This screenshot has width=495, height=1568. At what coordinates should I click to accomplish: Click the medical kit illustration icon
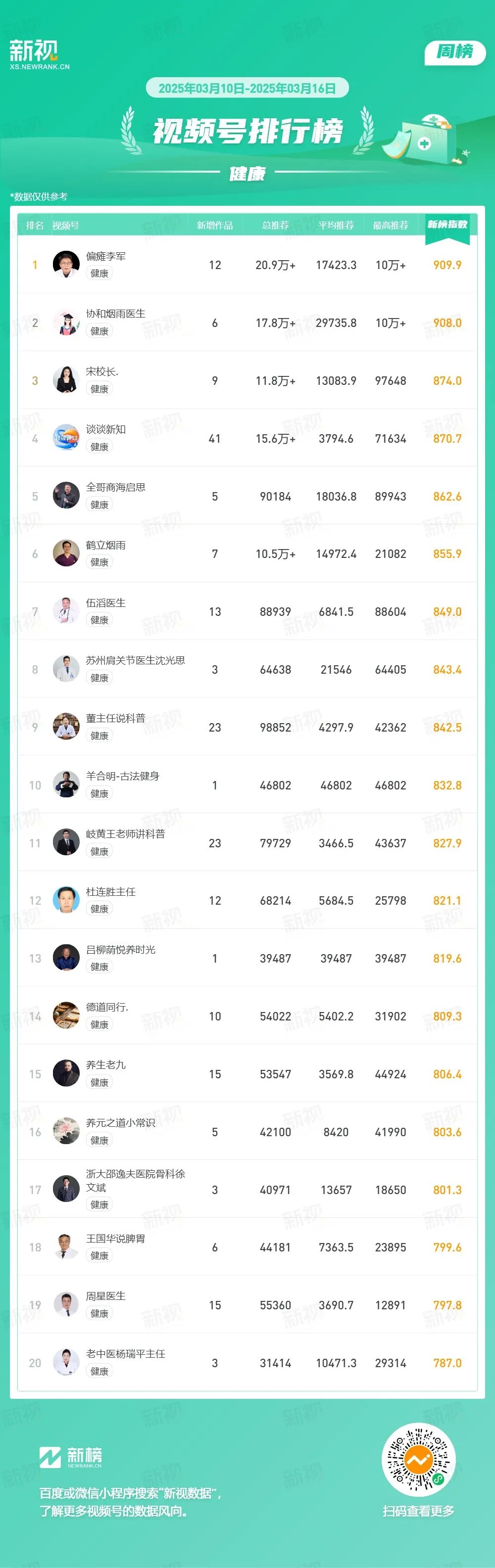(x=425, y=139)
